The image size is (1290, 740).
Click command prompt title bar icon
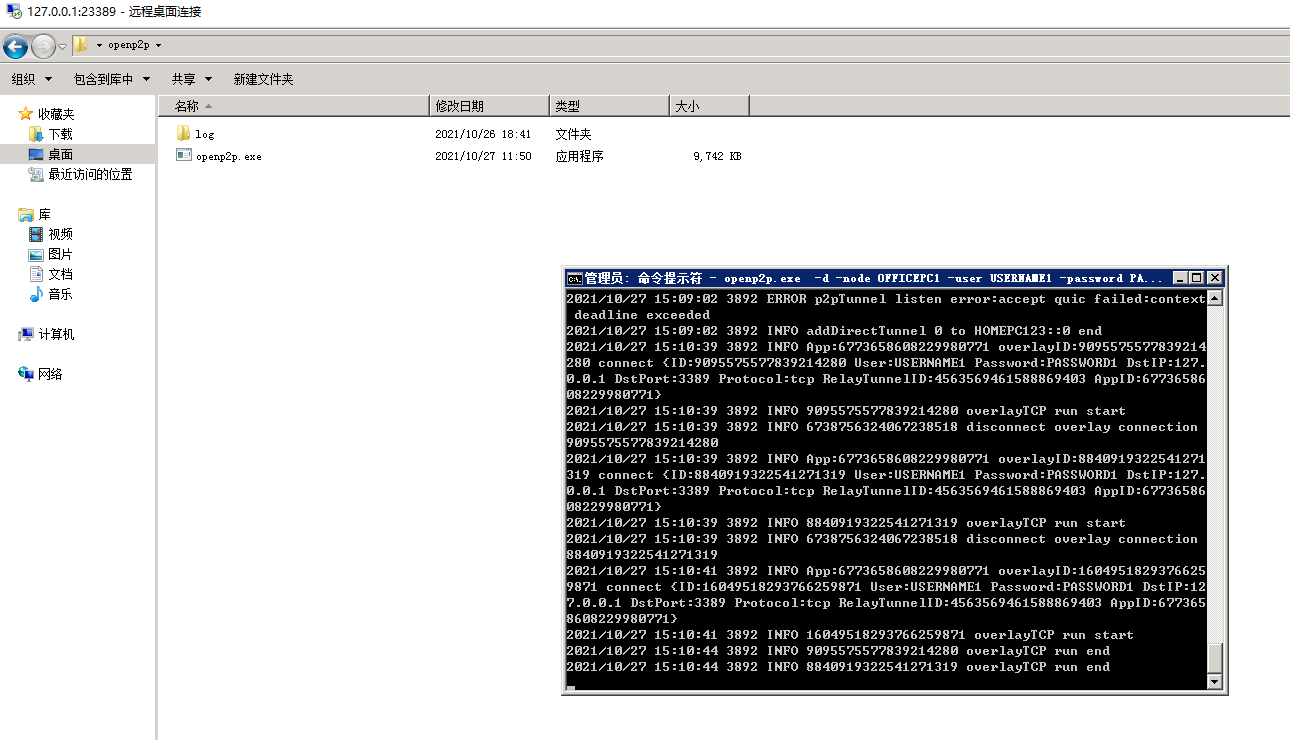coord(574,278)
